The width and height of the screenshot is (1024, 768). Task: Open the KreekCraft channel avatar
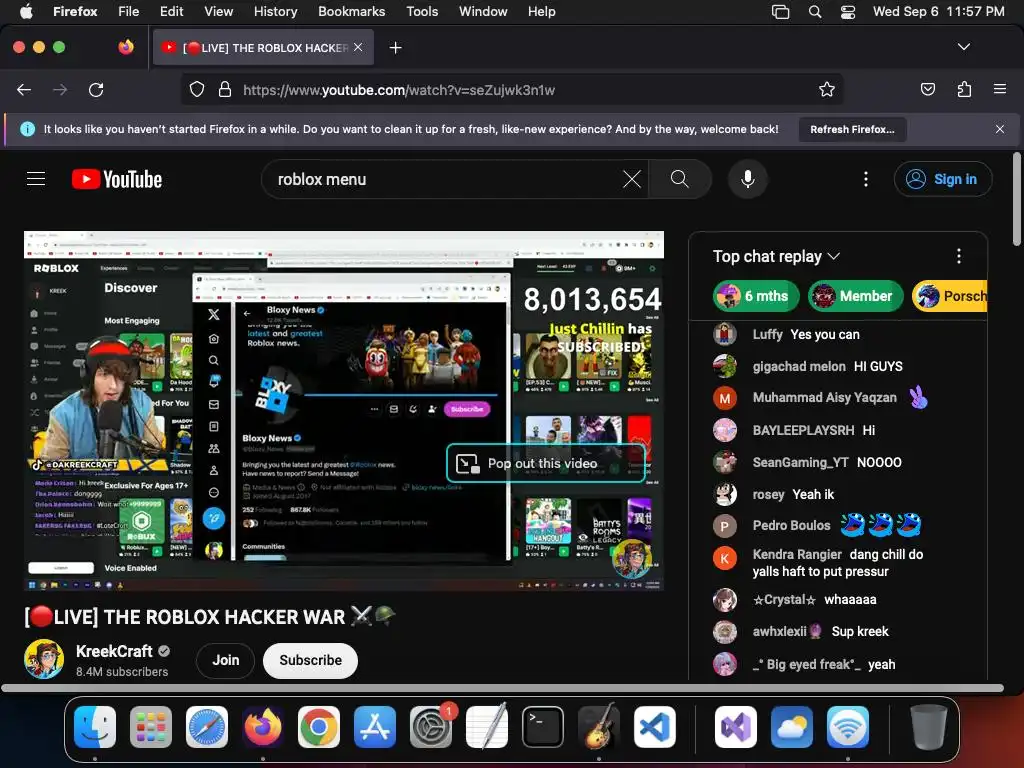point(44,660)
